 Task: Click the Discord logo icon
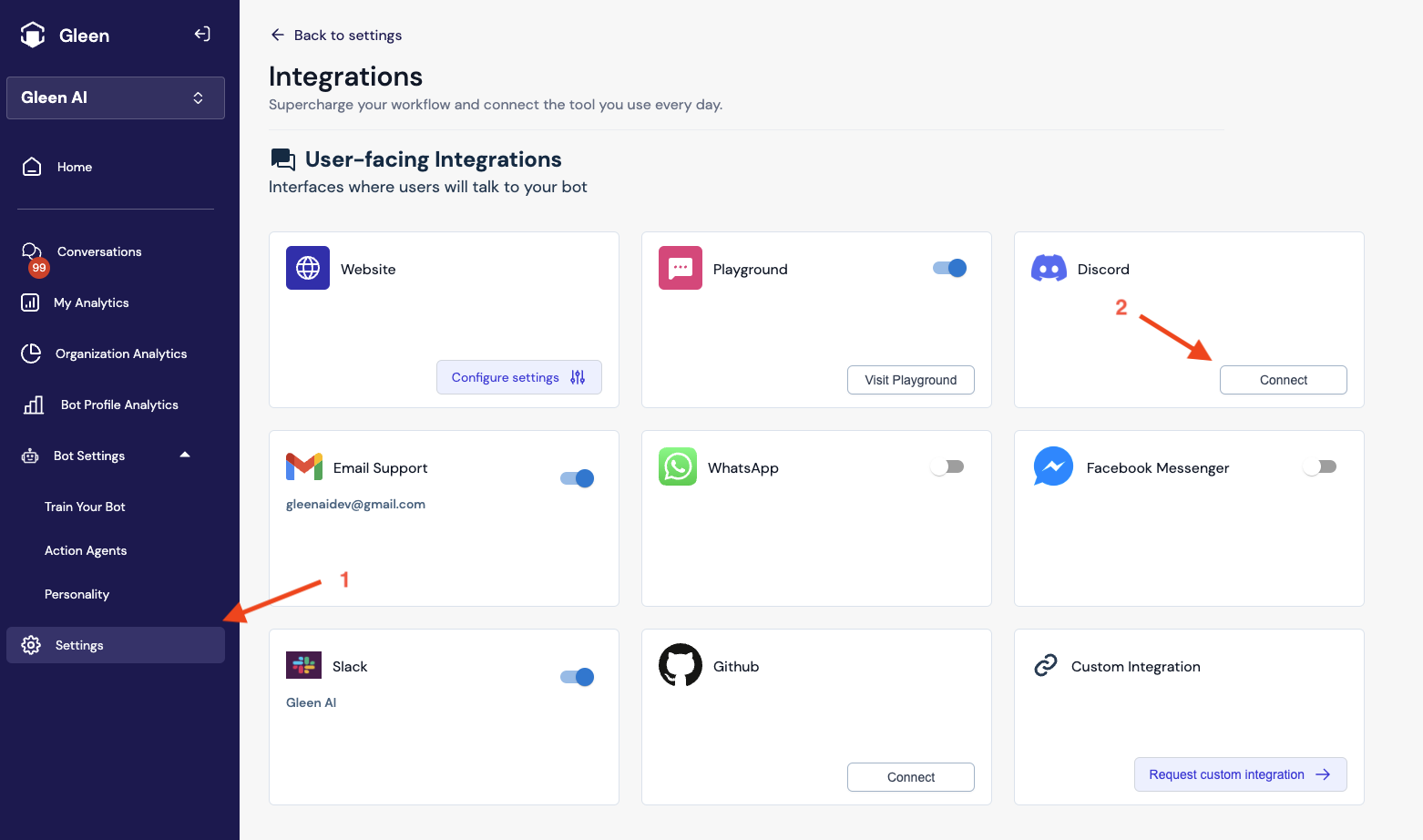(1049, 269)
